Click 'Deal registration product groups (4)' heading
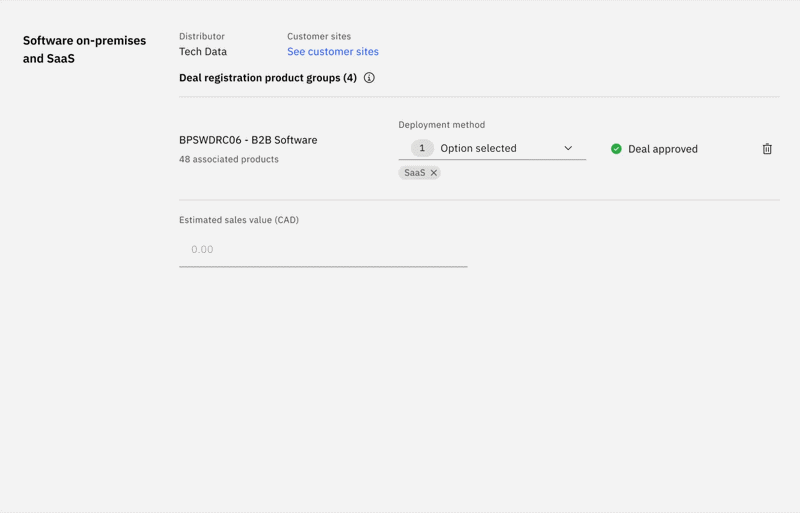The image size is (800, 513). coord(268,78)
